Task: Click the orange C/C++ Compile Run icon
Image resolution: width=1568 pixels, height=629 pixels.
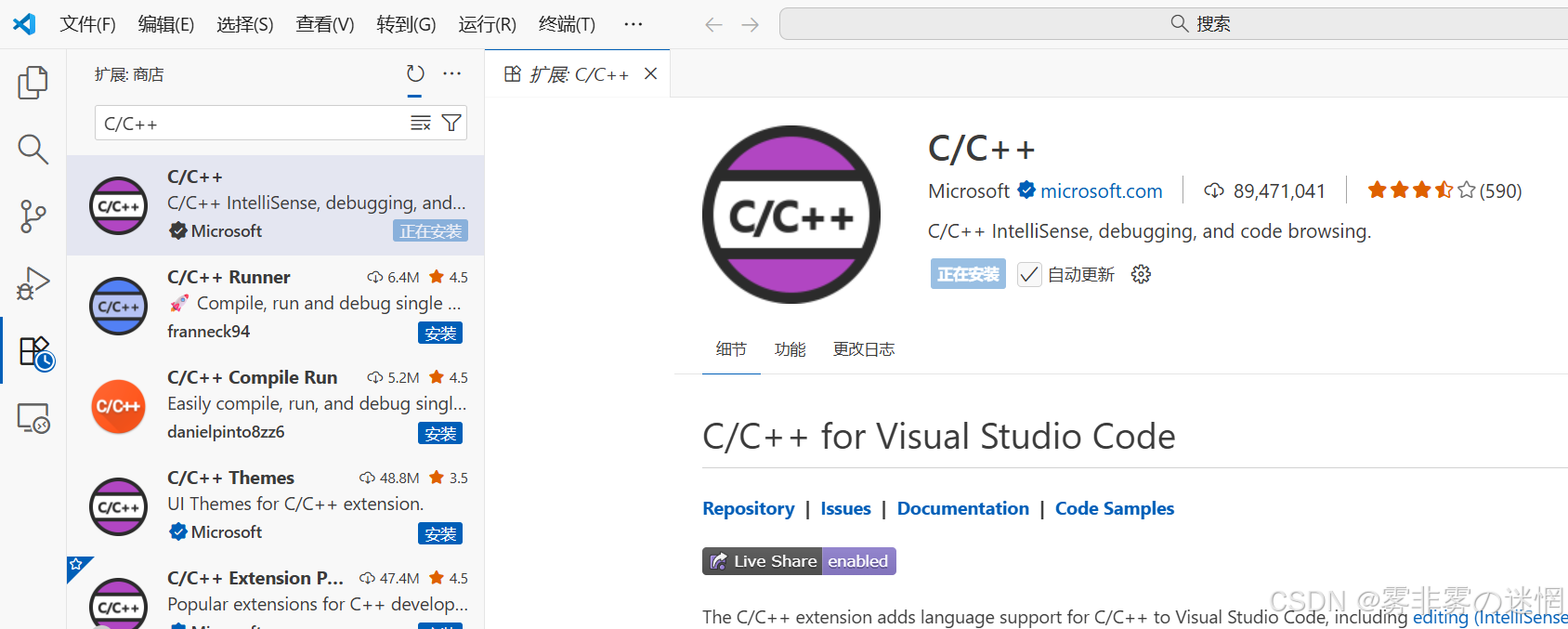Action: (x=118, y=406)
